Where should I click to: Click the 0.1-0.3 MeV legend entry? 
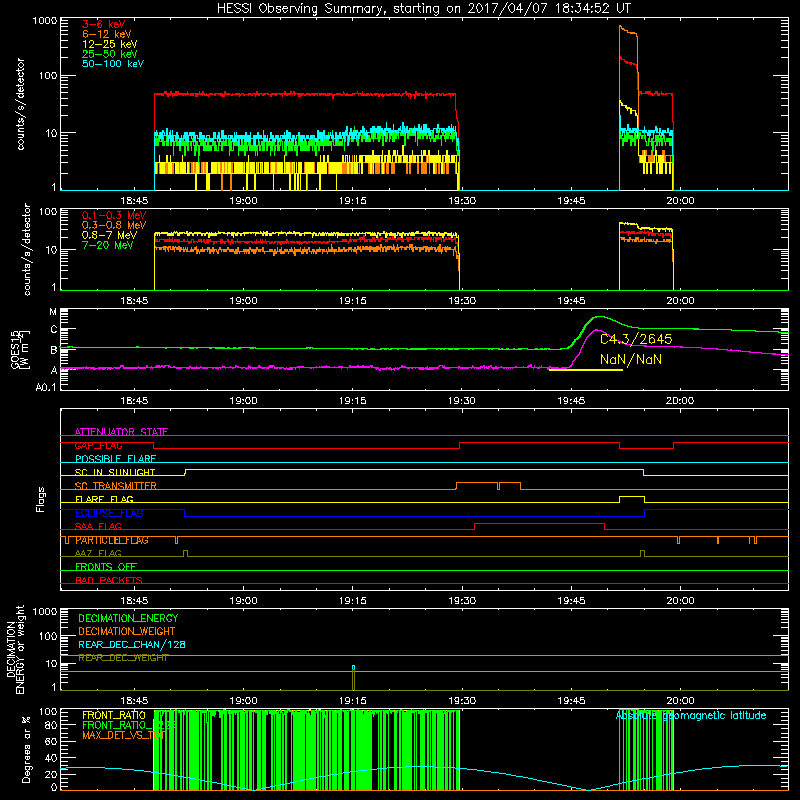click(x=114, y=215)
